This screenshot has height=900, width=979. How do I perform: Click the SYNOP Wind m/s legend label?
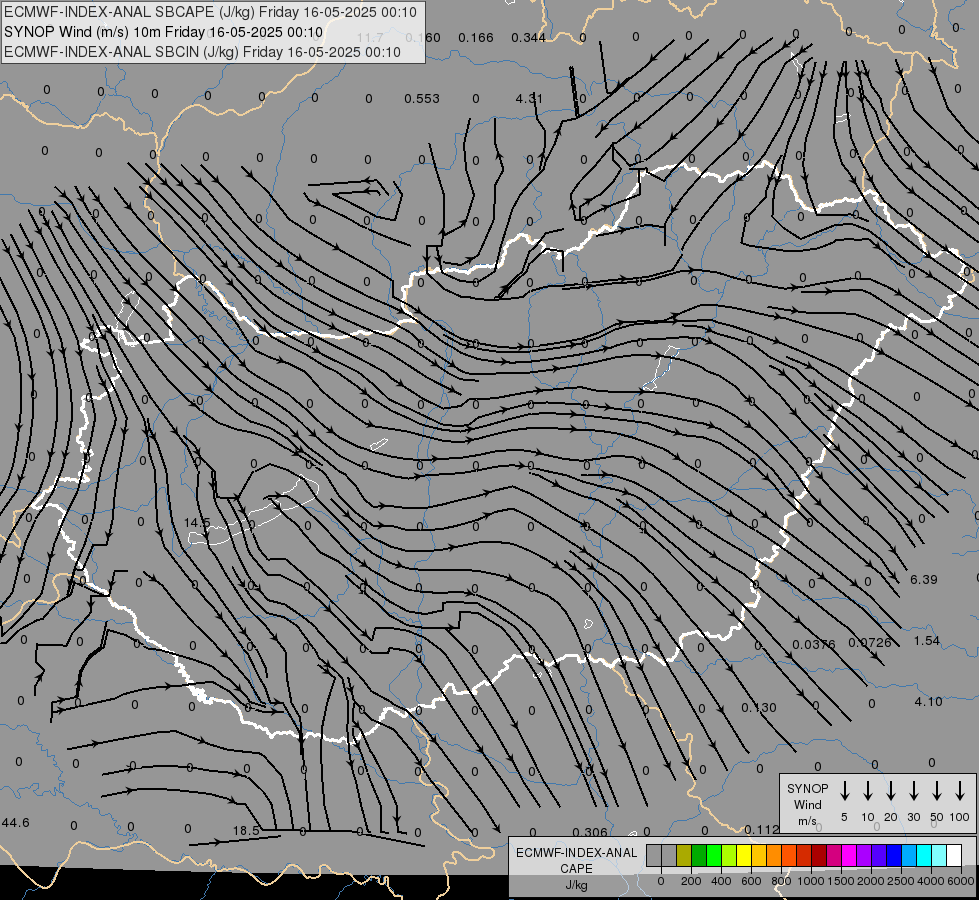807,804
